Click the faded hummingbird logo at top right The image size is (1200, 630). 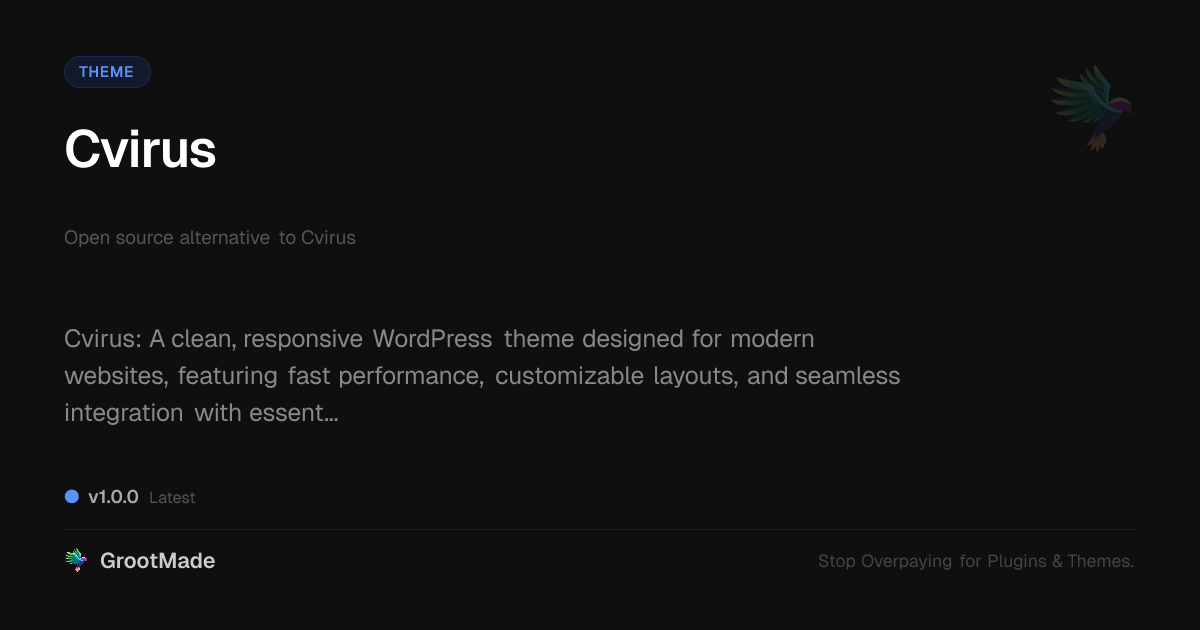tap(1092, 107)
